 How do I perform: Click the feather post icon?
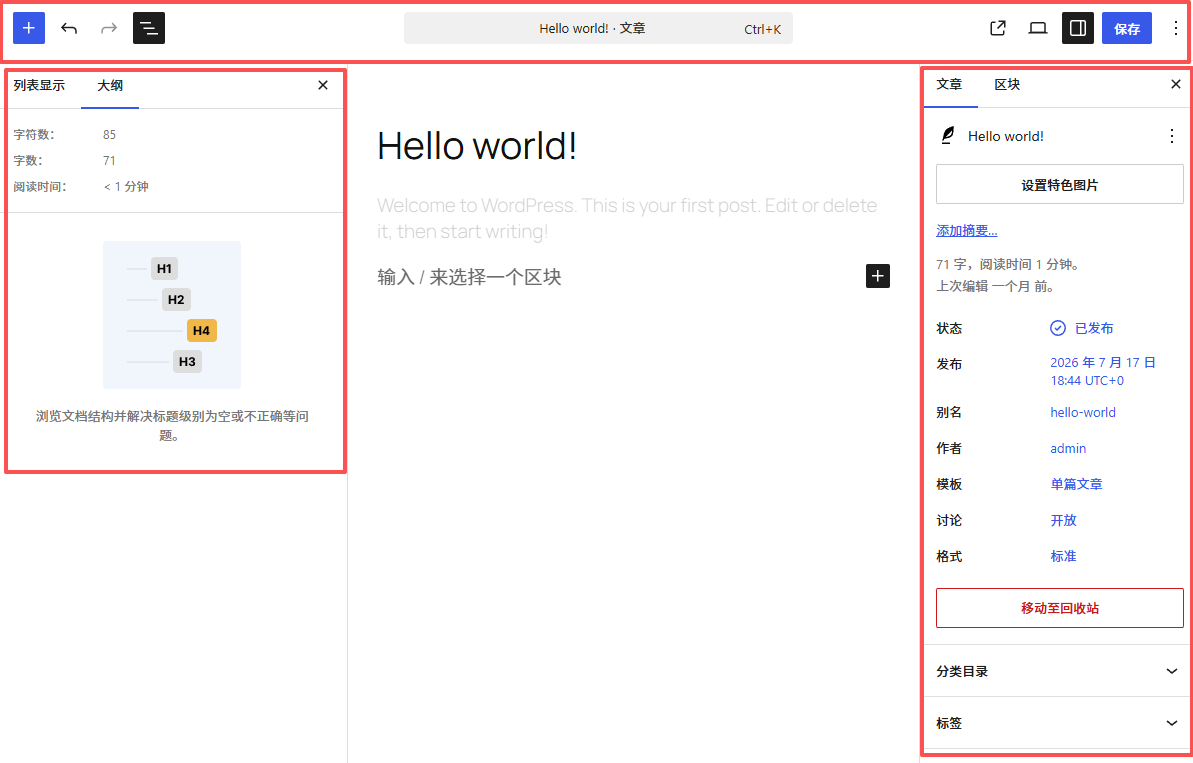pyautogui.click(x=947, y=135)
